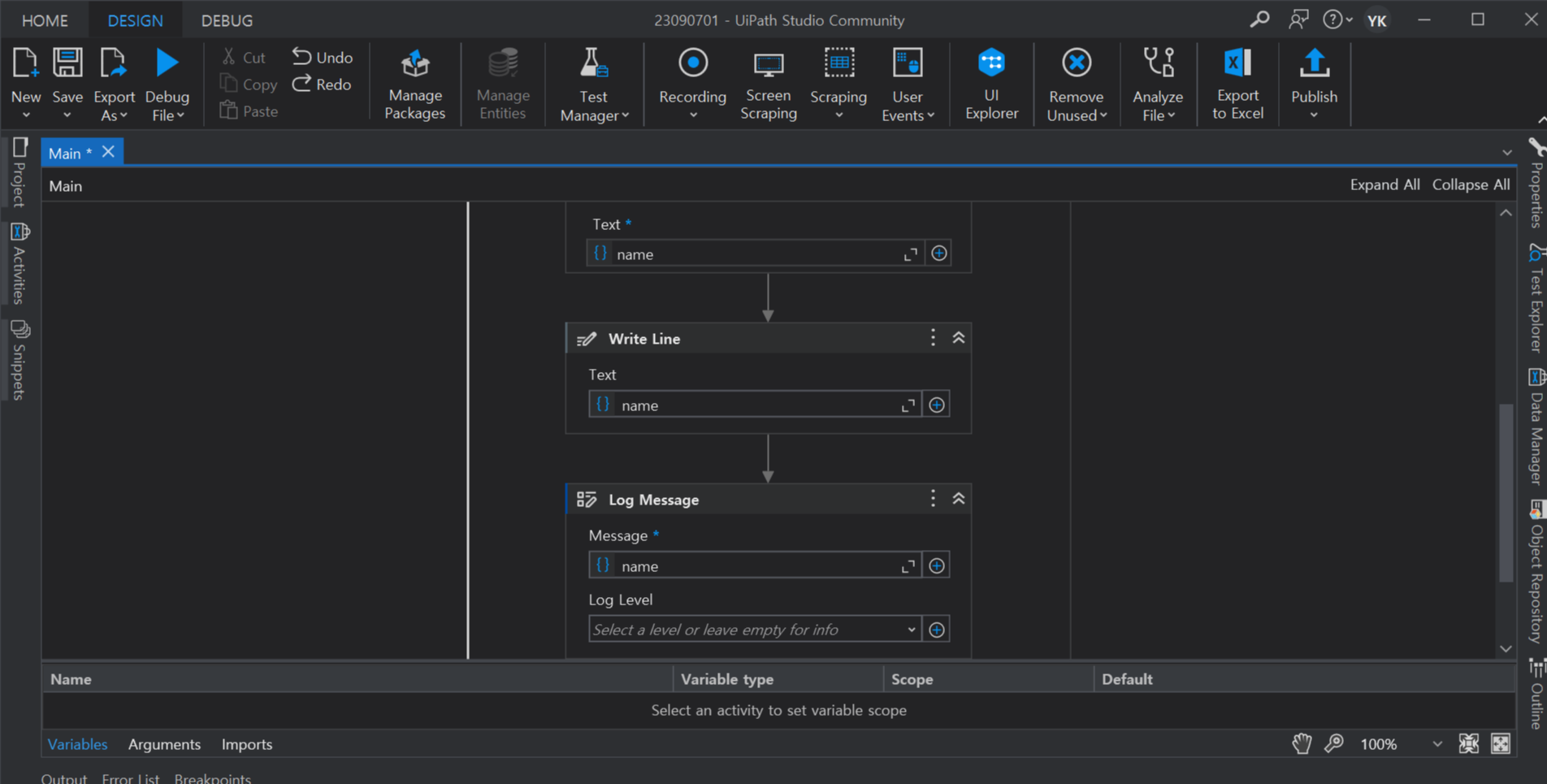1547x784 pixels.
Task: Click the New file icon
Action: coord(25,63)
